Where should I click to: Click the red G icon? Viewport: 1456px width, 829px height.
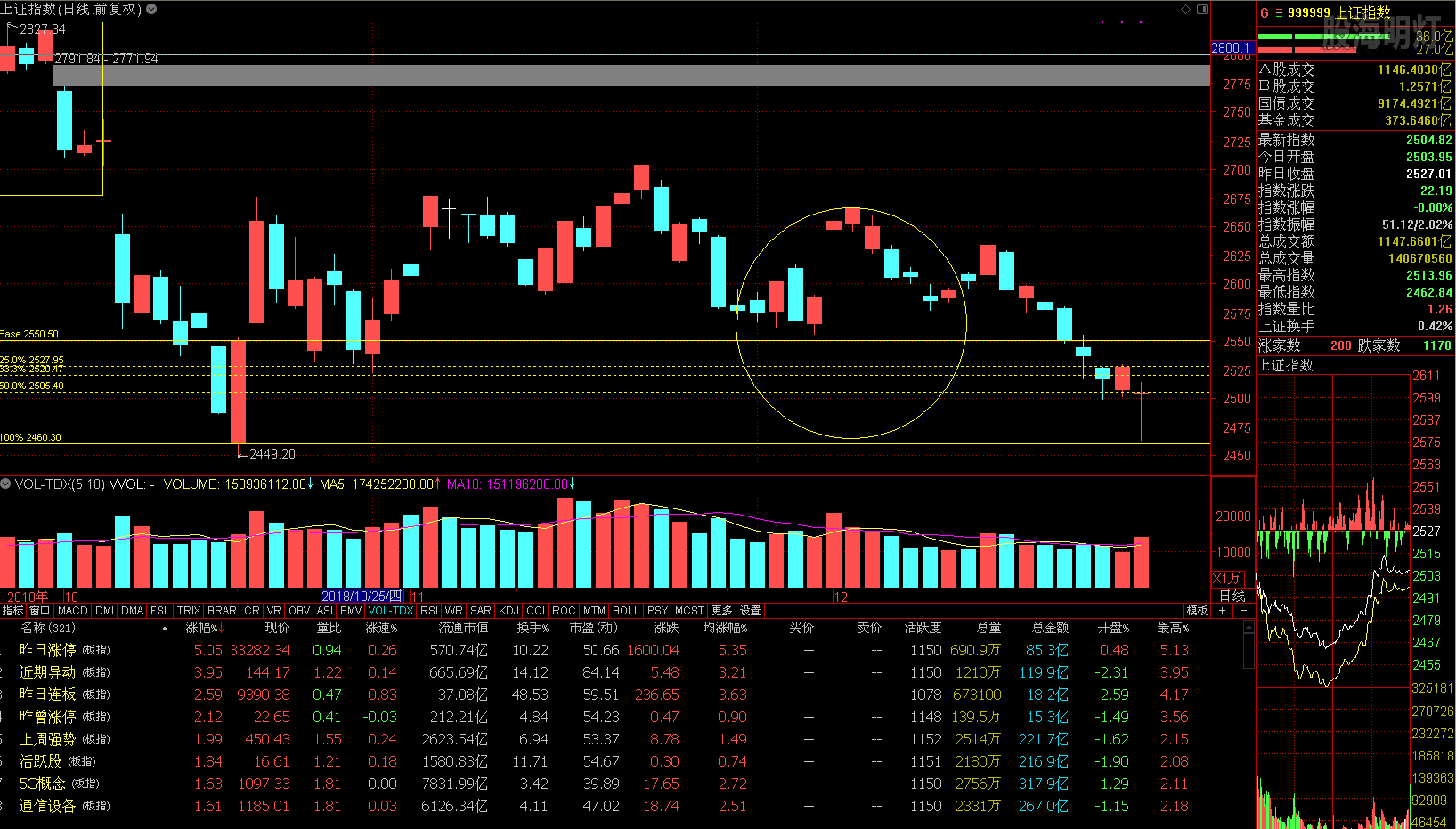(x=1264, y=12)
